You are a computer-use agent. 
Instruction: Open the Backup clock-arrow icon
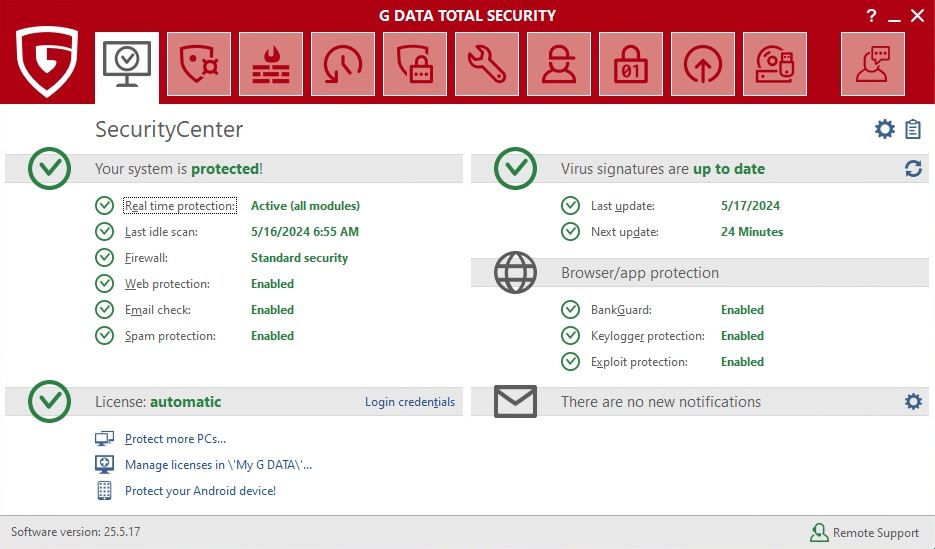343,64
